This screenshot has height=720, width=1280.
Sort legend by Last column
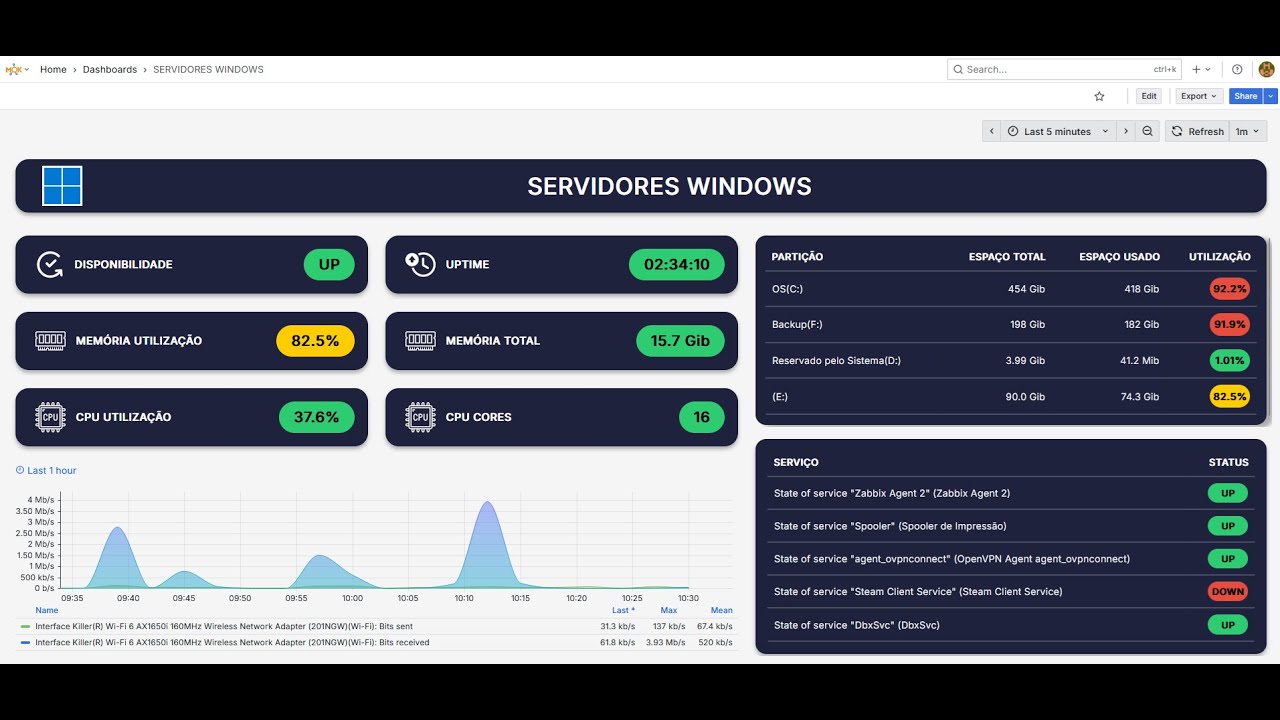pos(623,610)
